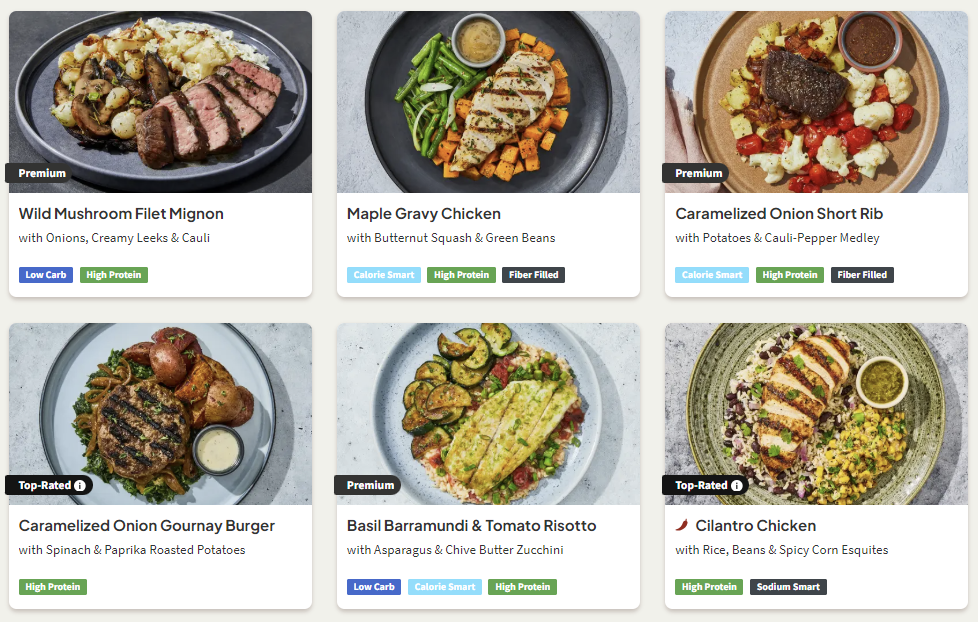Click Calorie Smart tag on Basil Barramundi
The width and height of the screenshot is (978, 622).
click(444, 587)
